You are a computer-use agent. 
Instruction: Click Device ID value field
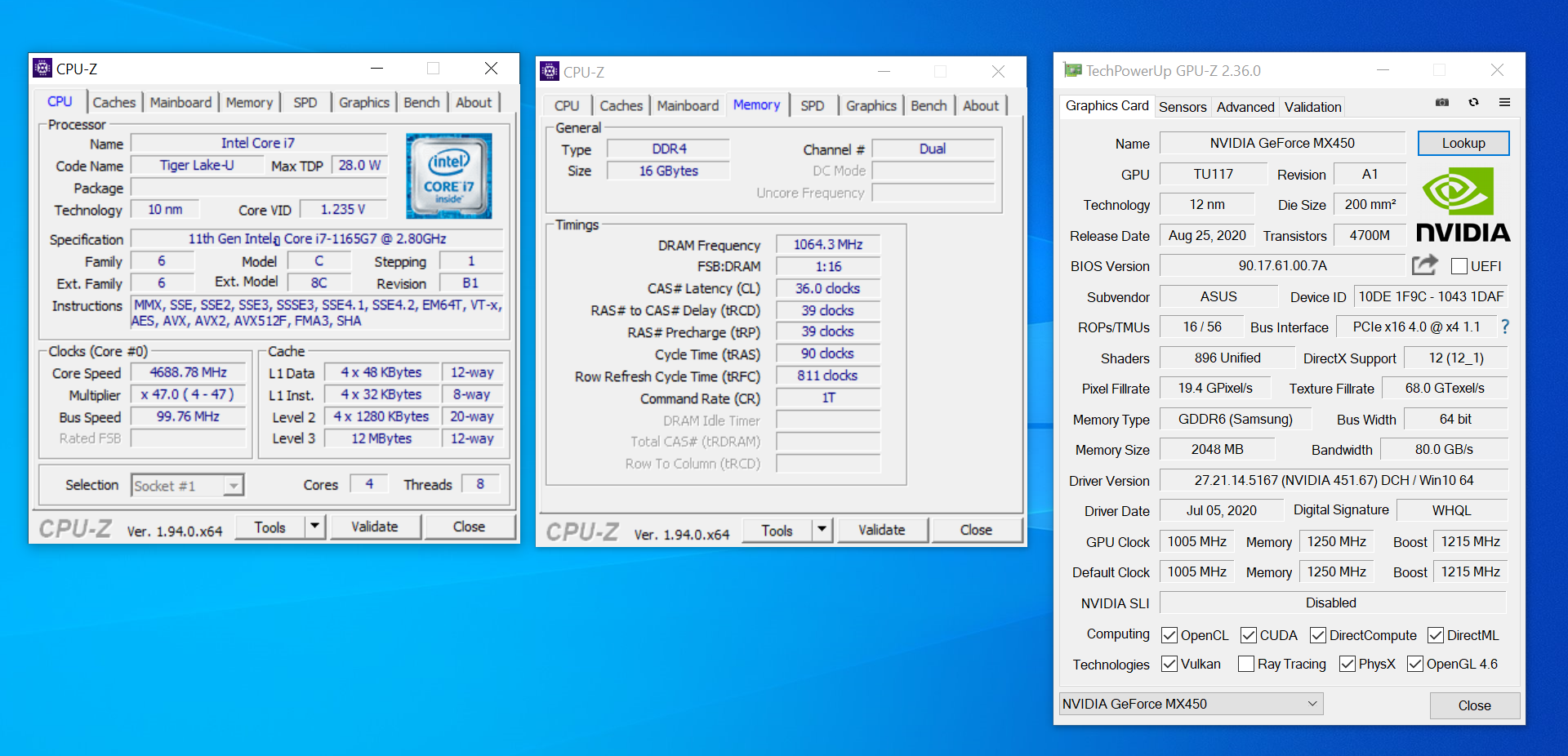[1430, 296]
